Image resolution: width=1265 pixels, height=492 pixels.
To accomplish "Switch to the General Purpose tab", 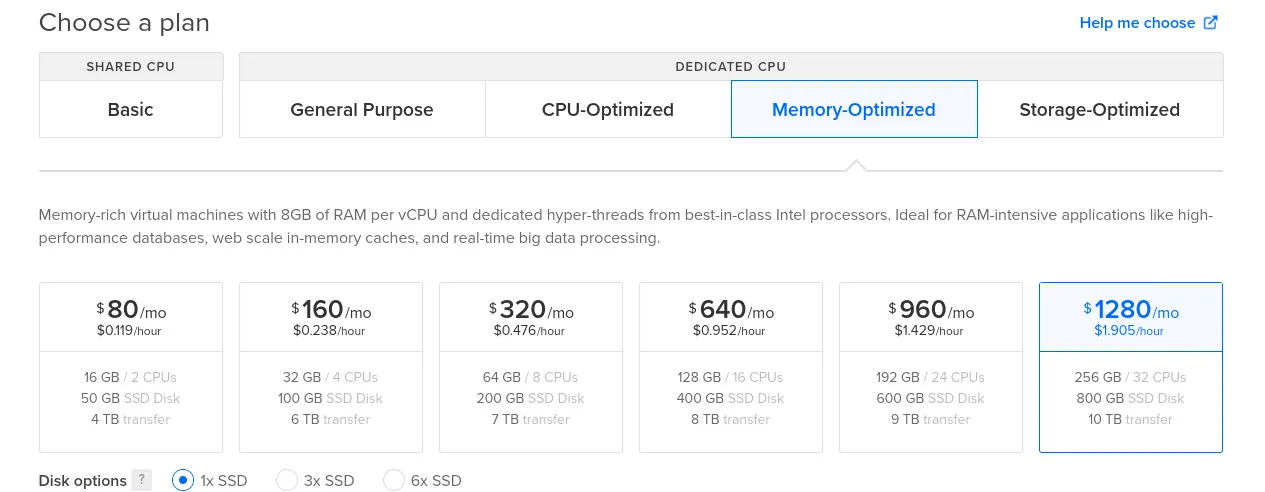I will tap(362, 110).
